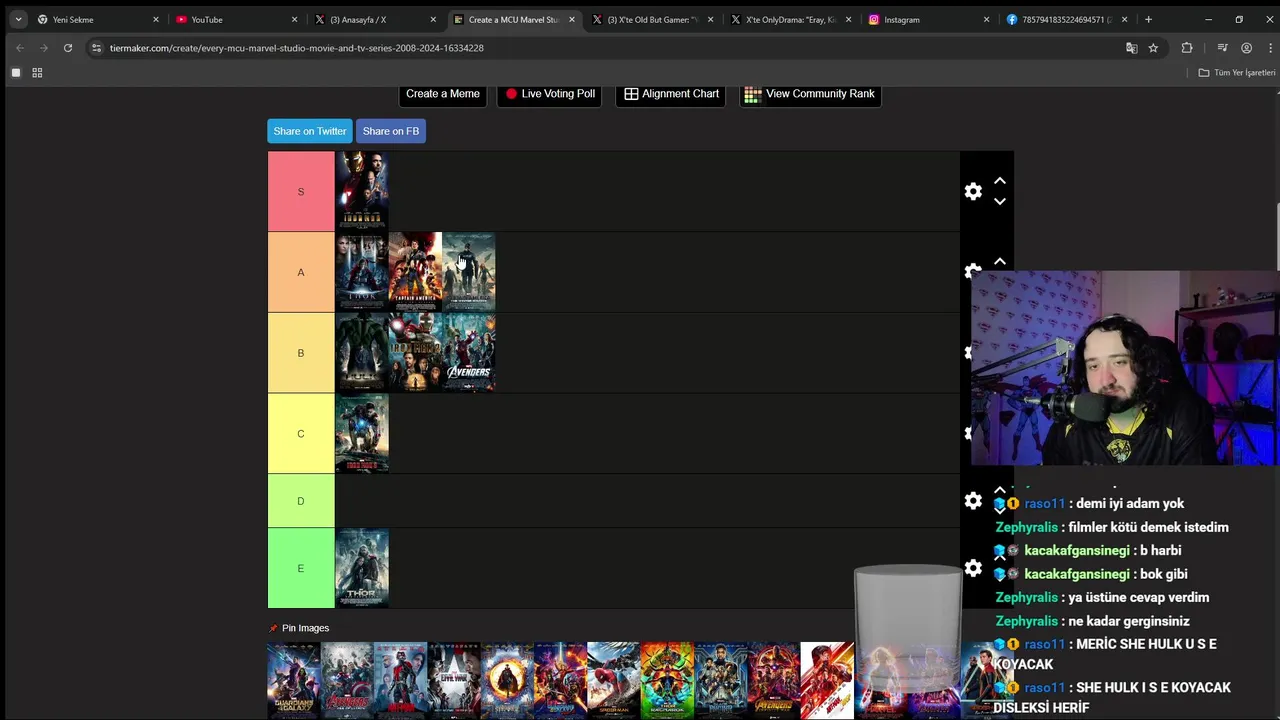Select the Black Panther poster in image pool
1280x720 pixels.
point(720,681)
